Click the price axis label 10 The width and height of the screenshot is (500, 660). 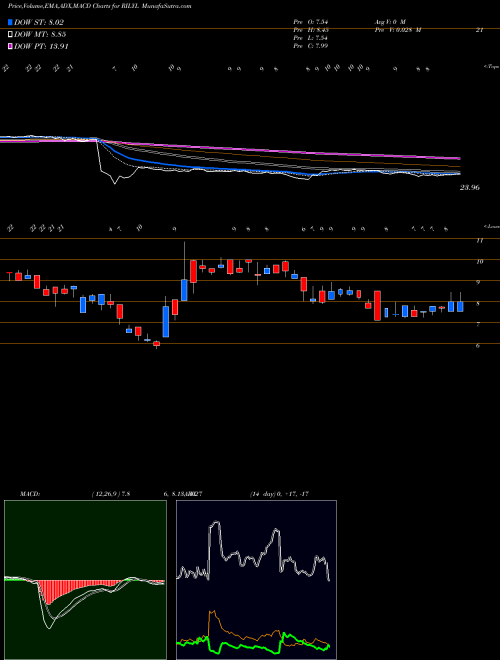click(x=479, y=262)
